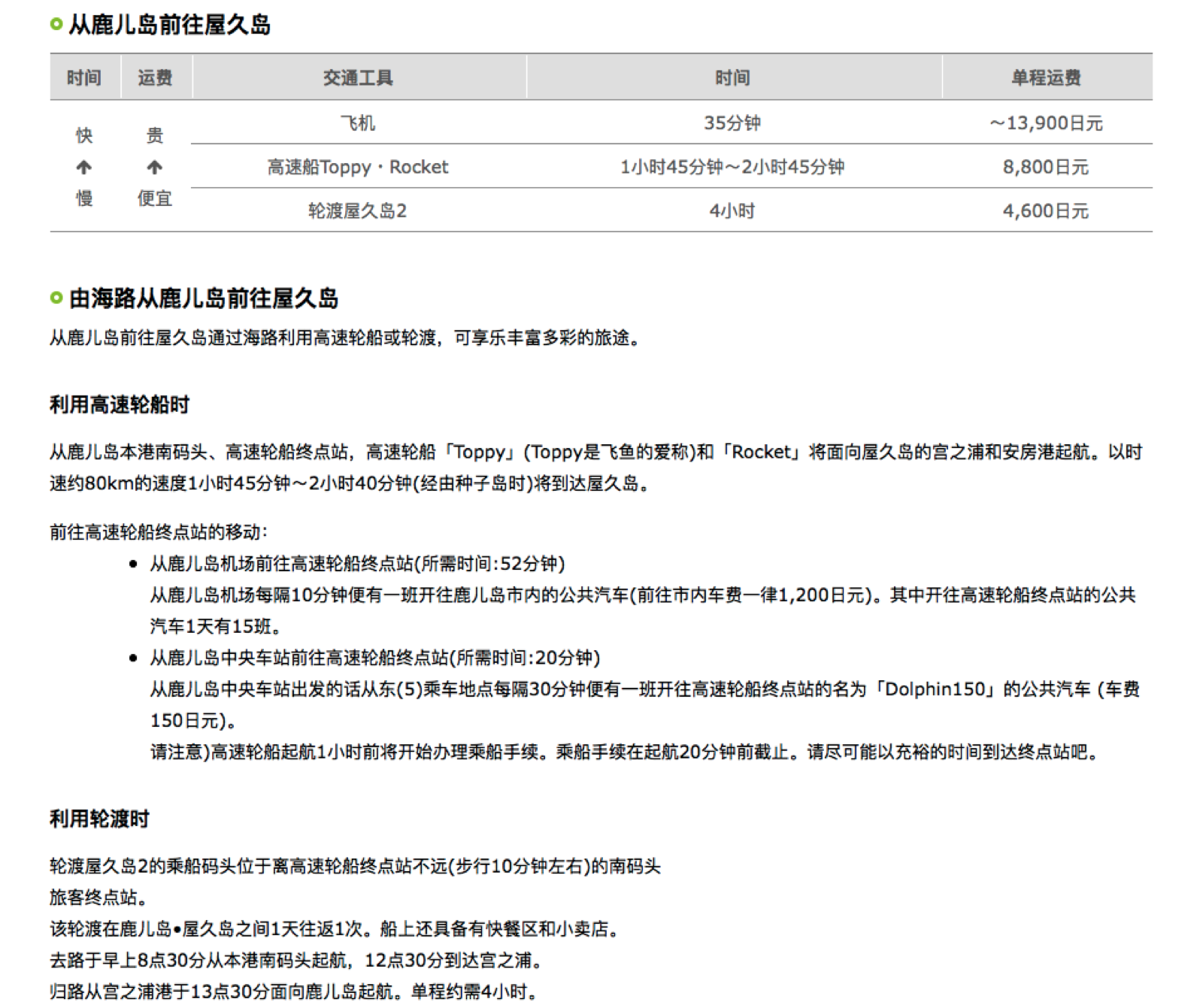Click the bullet item 从鹿儿岛中央车站前往高速轮船终点站
This screenshot has height=1008, width=1203.
click(x=374, y=658)
